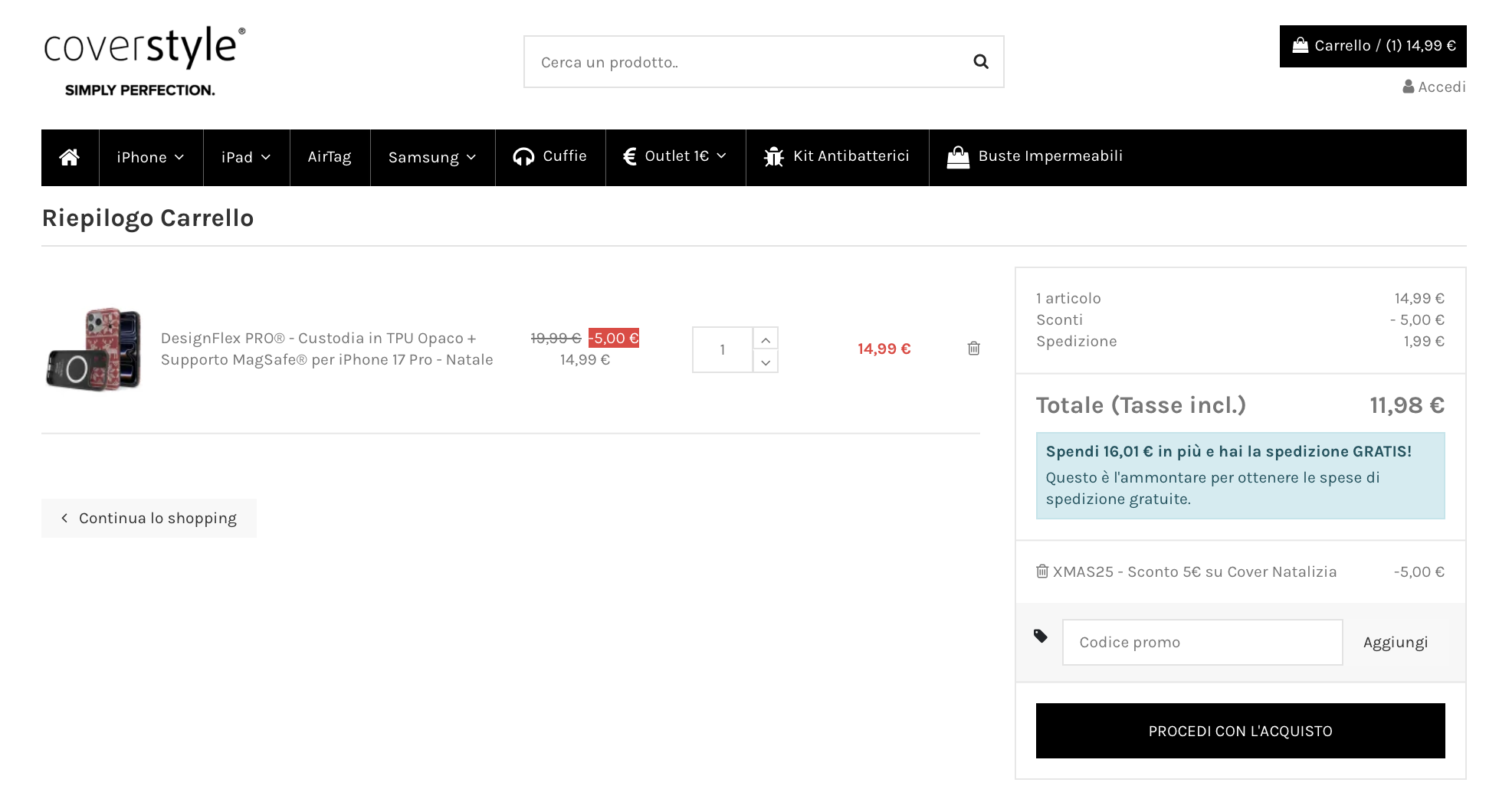Viewport: 1499px width, 812px height.
Task: Click the Continua lo shopping button
Action: (x=149, y=519)
